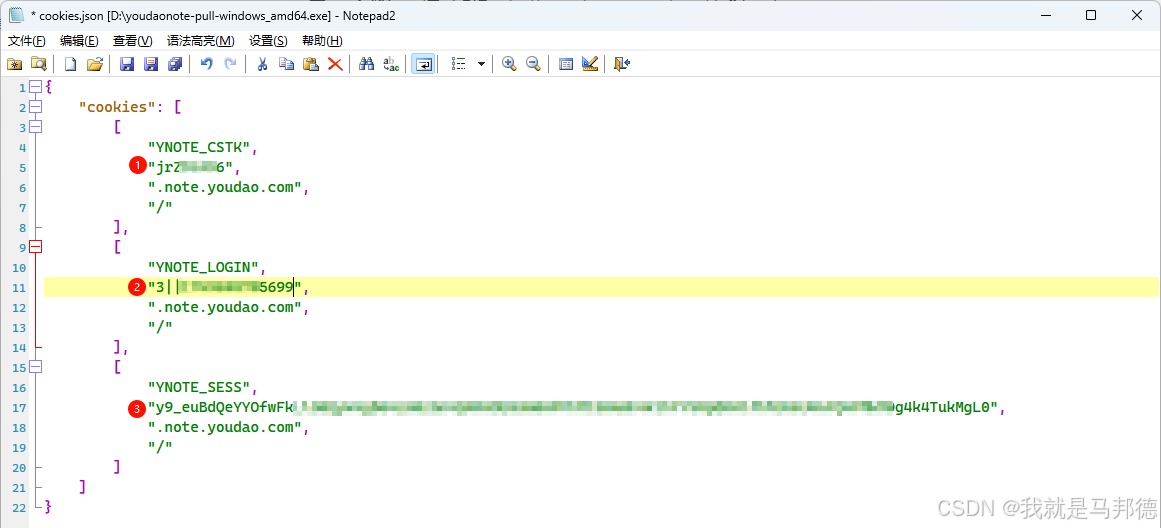Collapse the "cookies" fold on line 2
The image size is (1161, 528).
click(x=35, y=107)
